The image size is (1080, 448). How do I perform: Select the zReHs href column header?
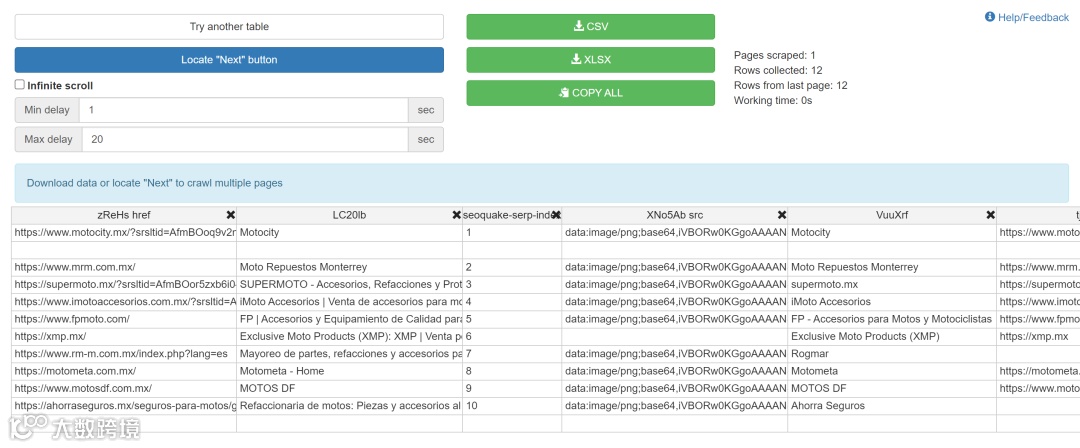click(x=124, y=215)
